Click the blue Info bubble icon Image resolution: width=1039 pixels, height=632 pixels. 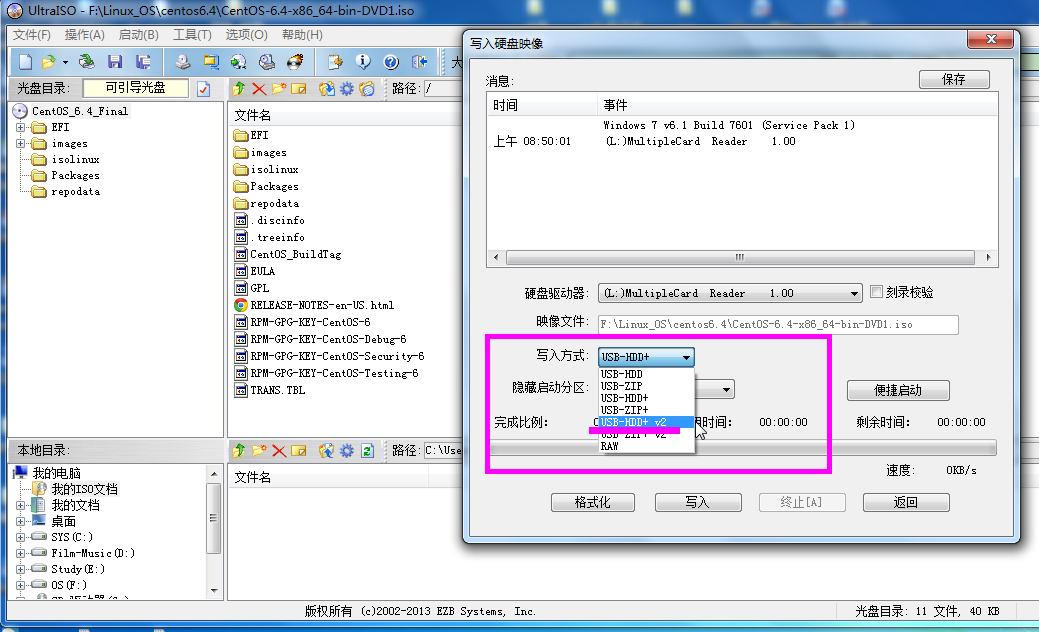(x=363, y=62)
